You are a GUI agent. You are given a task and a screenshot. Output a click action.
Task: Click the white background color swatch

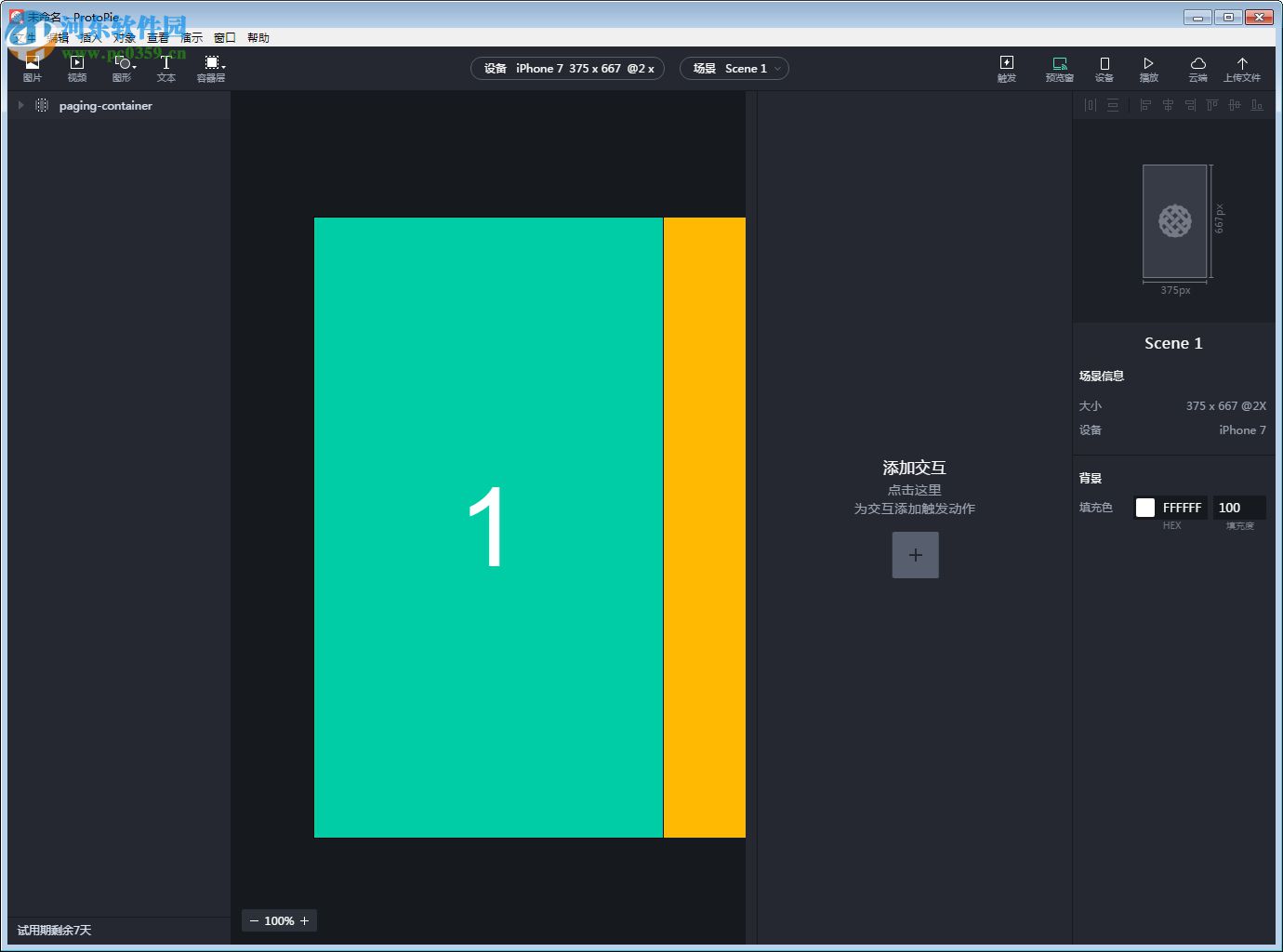click(x=1144, y=507)
